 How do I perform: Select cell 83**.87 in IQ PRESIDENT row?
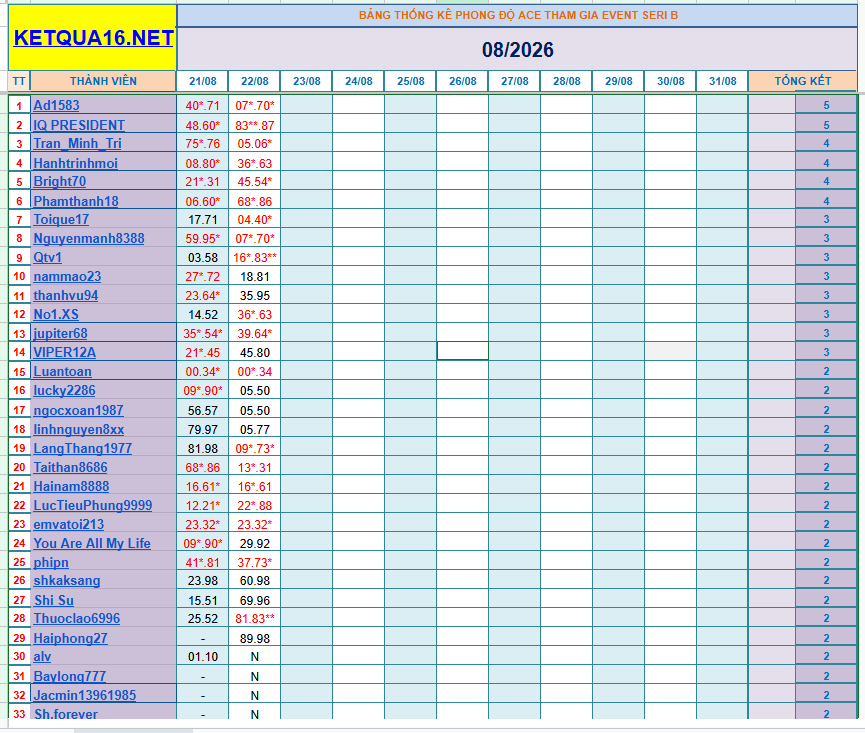[x=254, y=125]
